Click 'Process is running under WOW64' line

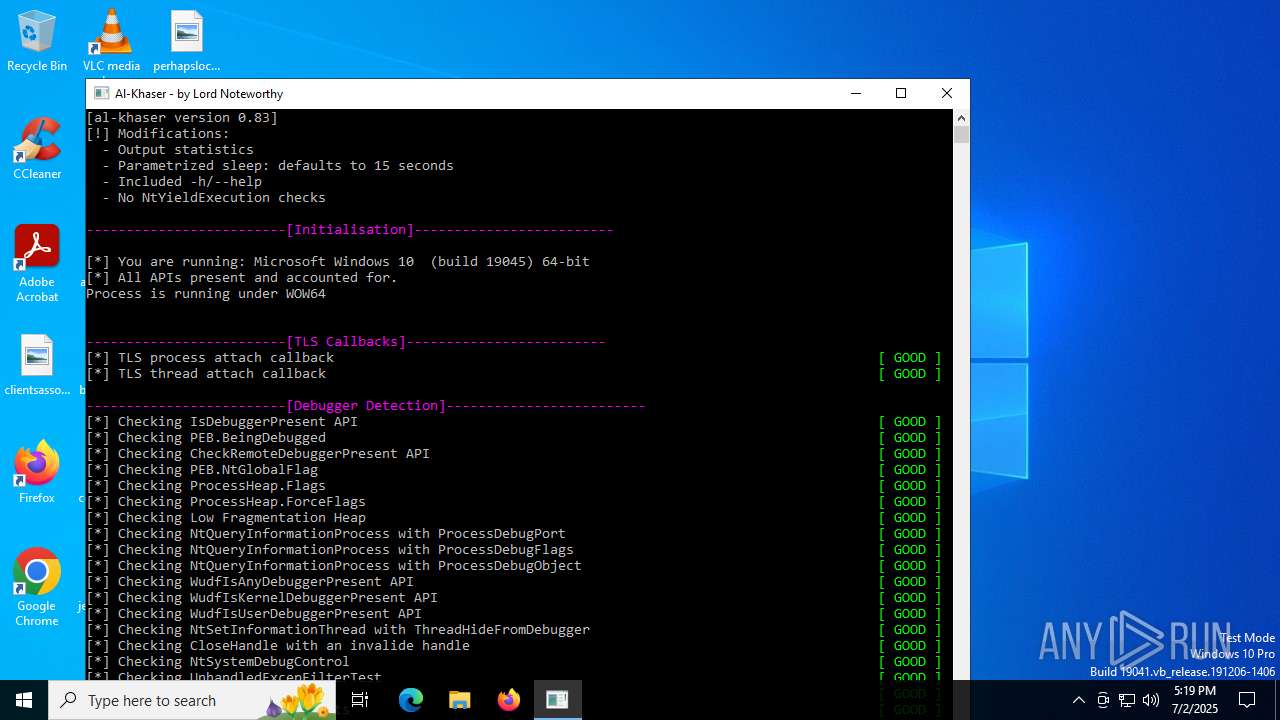coord(206,293)
